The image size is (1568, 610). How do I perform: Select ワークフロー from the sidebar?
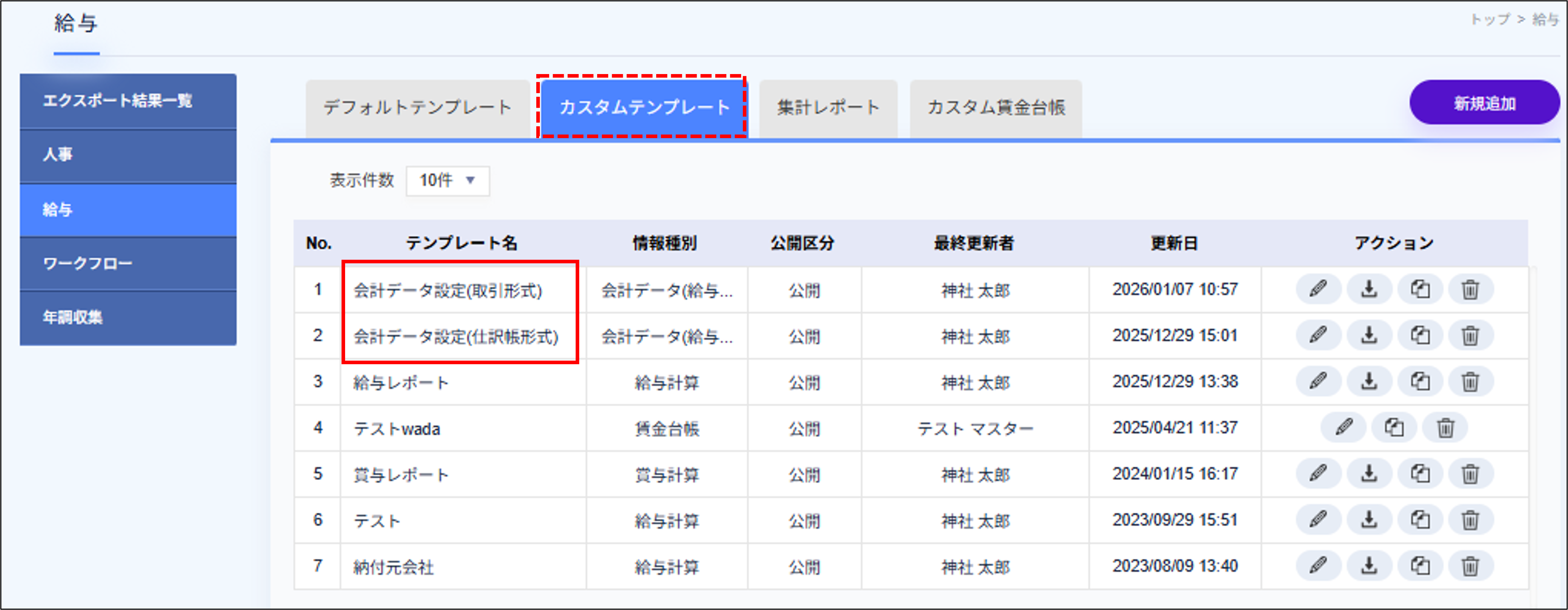[x=127, y=263]
